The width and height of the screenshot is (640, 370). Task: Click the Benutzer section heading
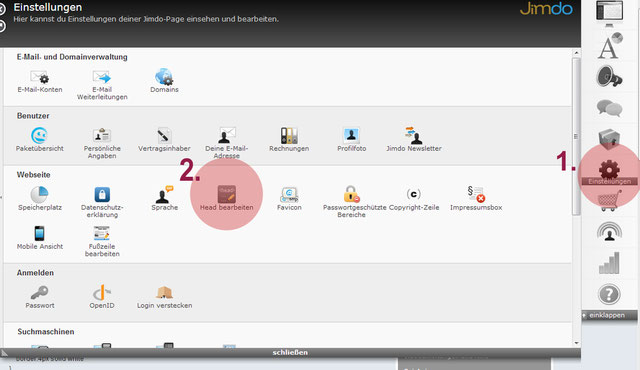(x=33, y=116)
